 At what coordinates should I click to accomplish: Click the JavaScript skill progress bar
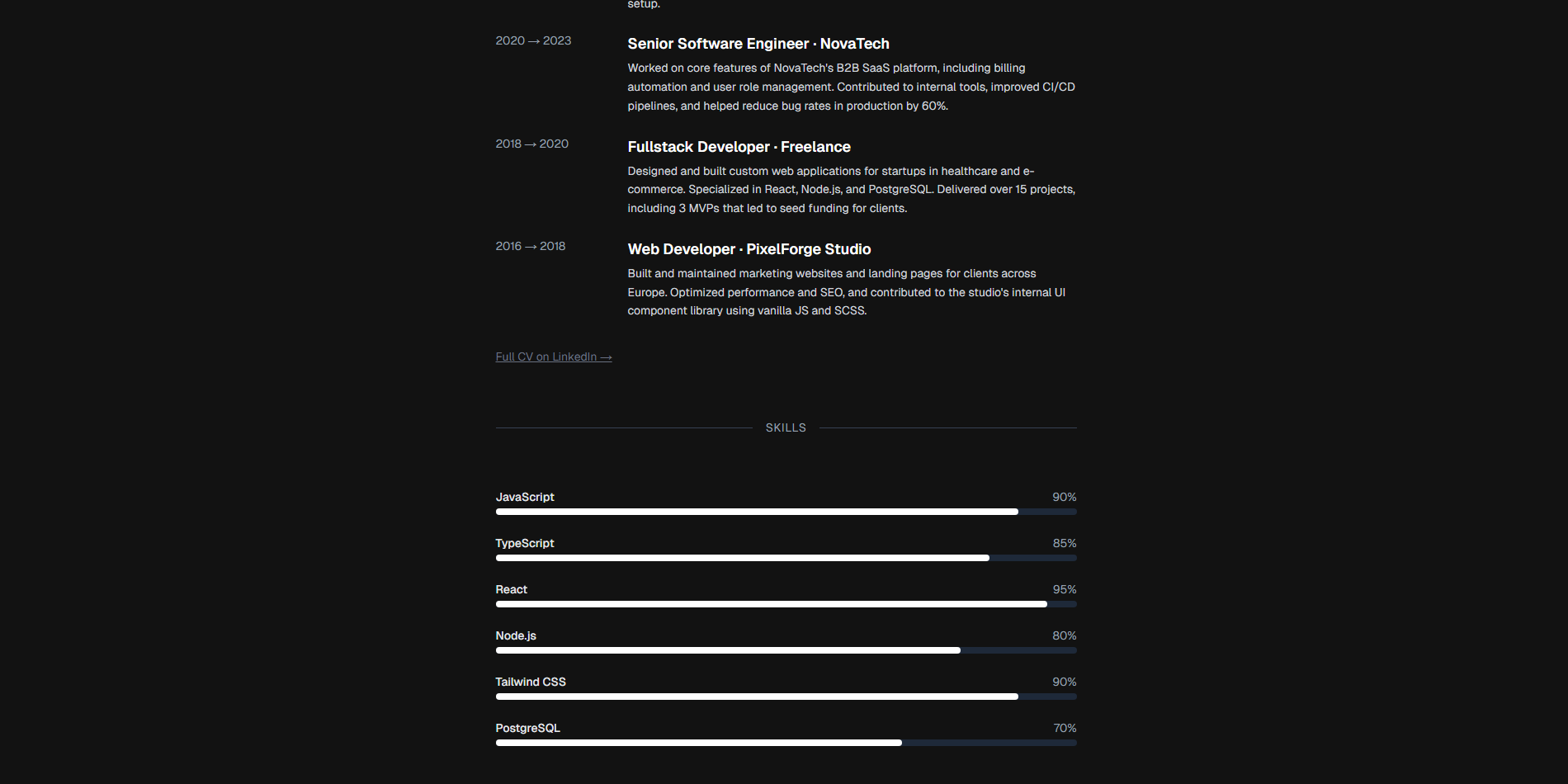tap(786, 512)
